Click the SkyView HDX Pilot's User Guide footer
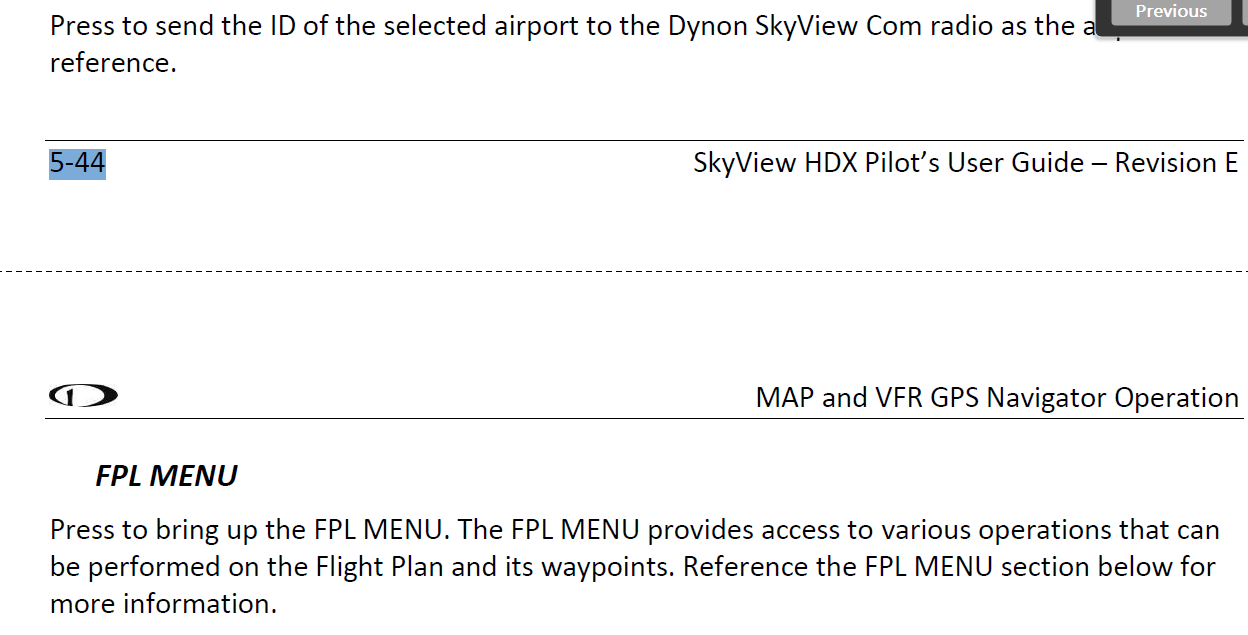The image size is (1248, 635). tap(965, 163)
